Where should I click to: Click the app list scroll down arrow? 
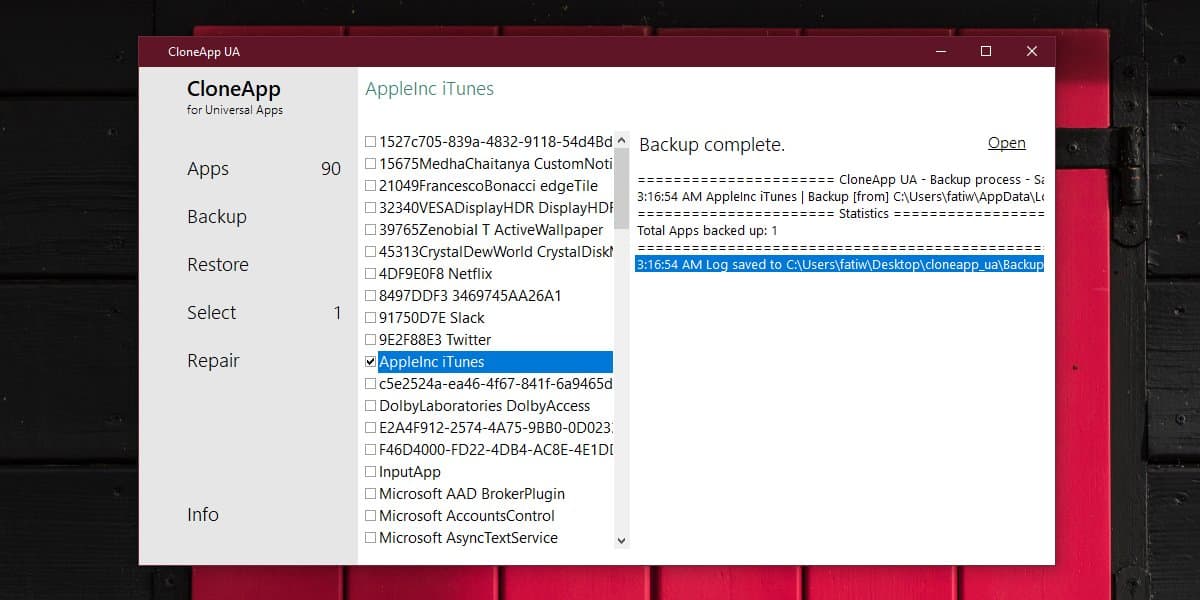(621, 540)
